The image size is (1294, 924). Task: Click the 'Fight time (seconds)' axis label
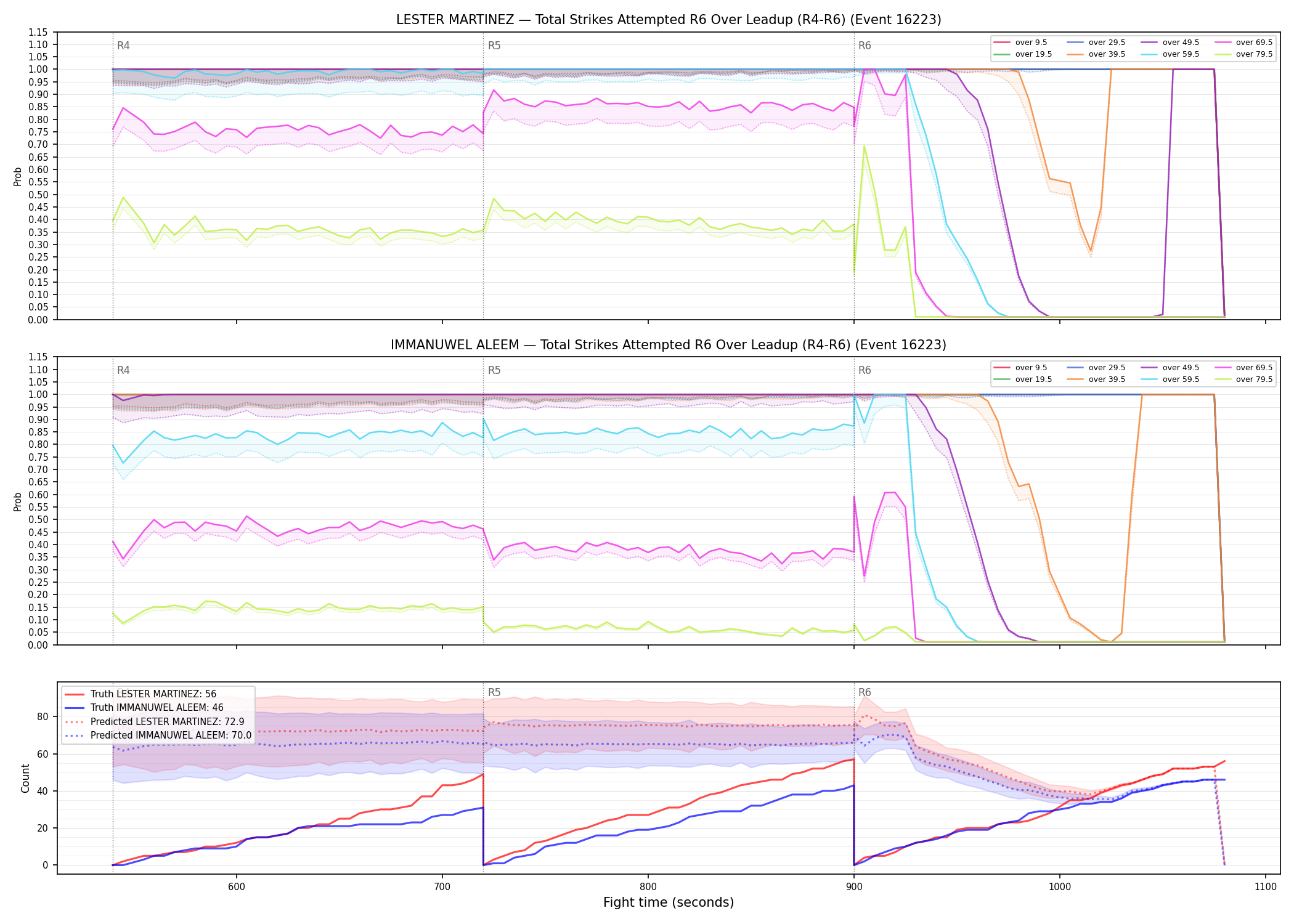[669, 902]
